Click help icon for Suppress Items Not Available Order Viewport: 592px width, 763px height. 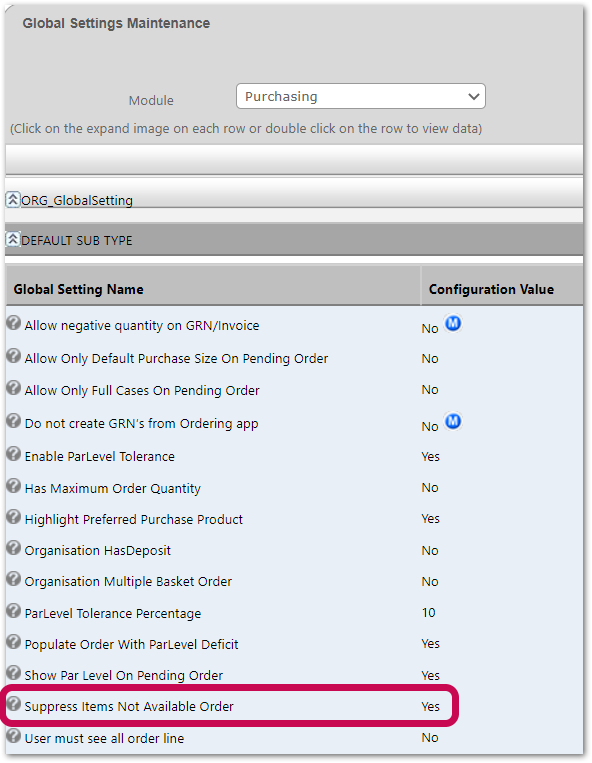[14, 704]
